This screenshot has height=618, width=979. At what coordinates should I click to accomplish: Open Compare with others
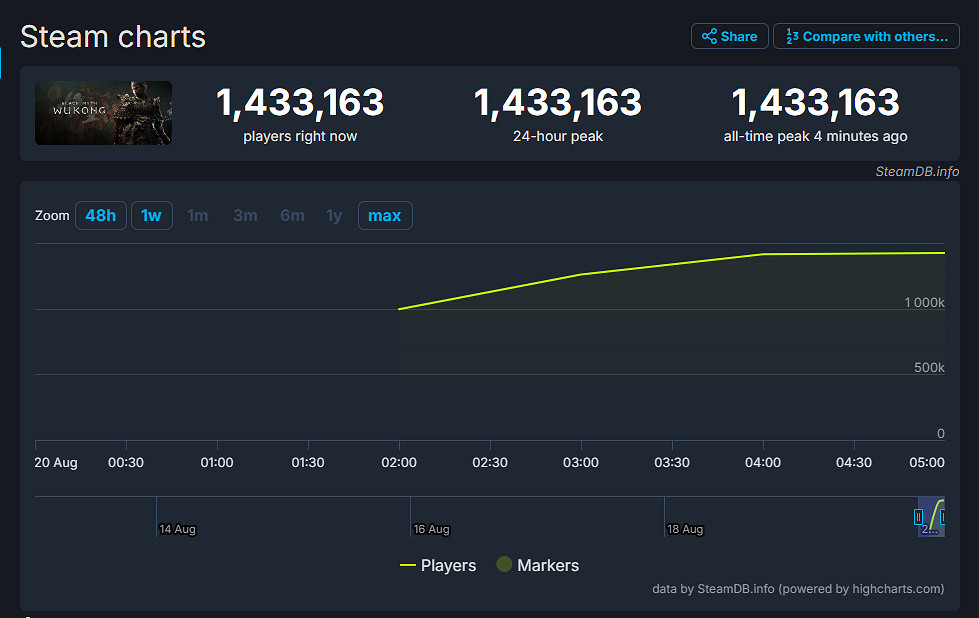[x=866, y=36]
